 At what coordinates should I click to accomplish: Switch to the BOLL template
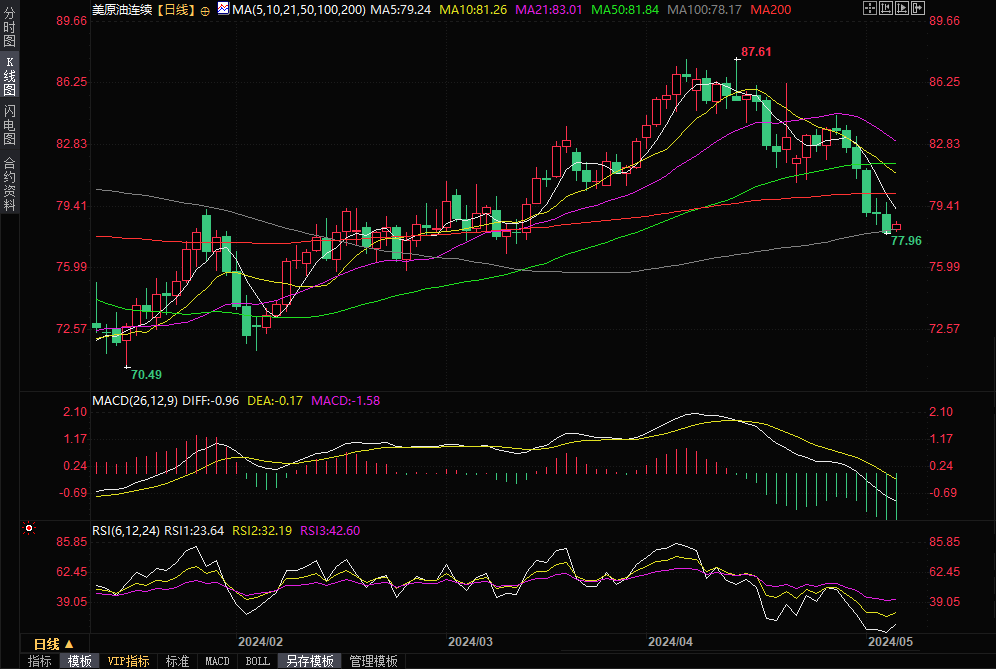(257, 661)
